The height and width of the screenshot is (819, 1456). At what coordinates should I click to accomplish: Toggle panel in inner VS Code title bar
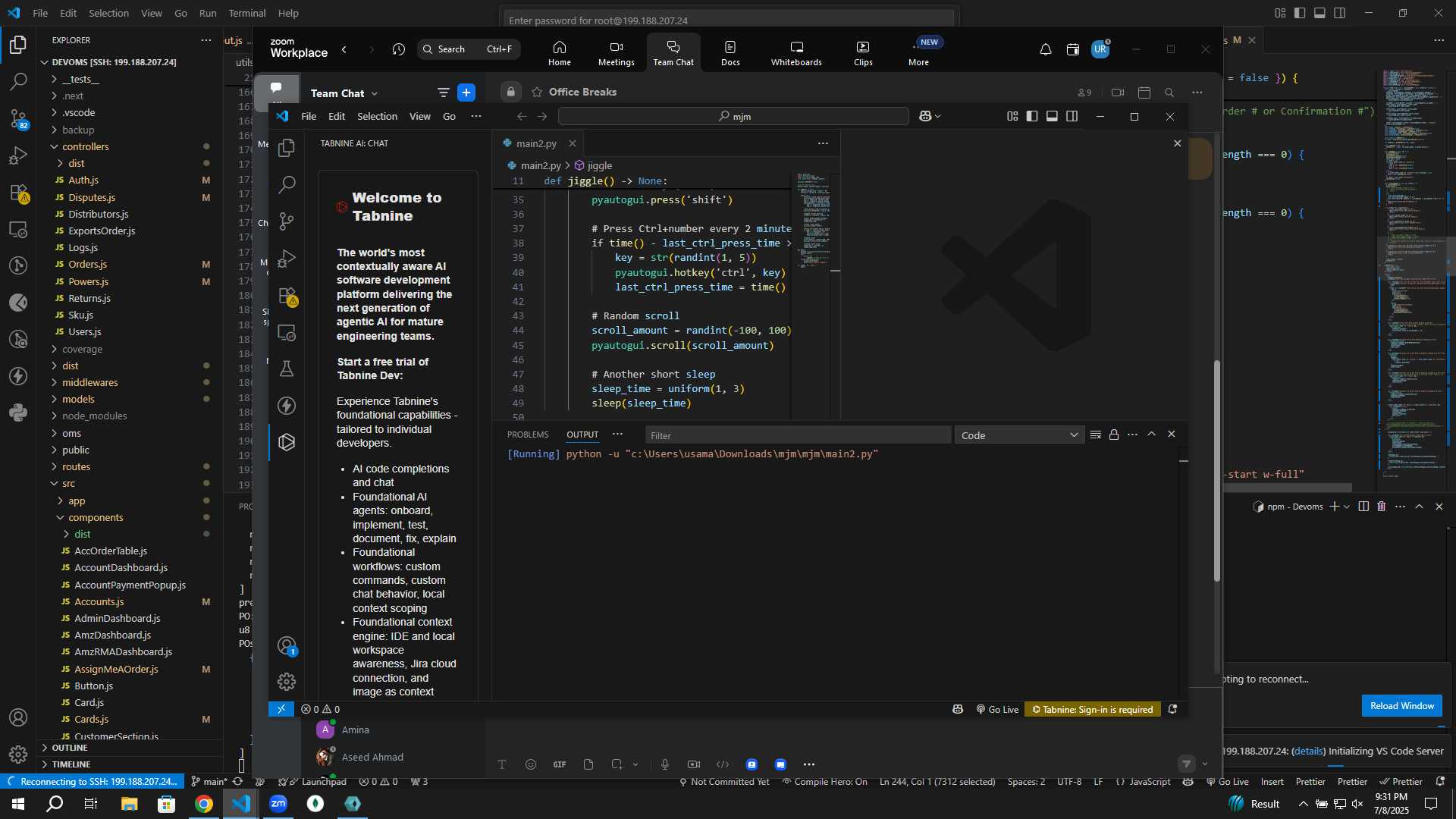click(x=1052, y=116)
